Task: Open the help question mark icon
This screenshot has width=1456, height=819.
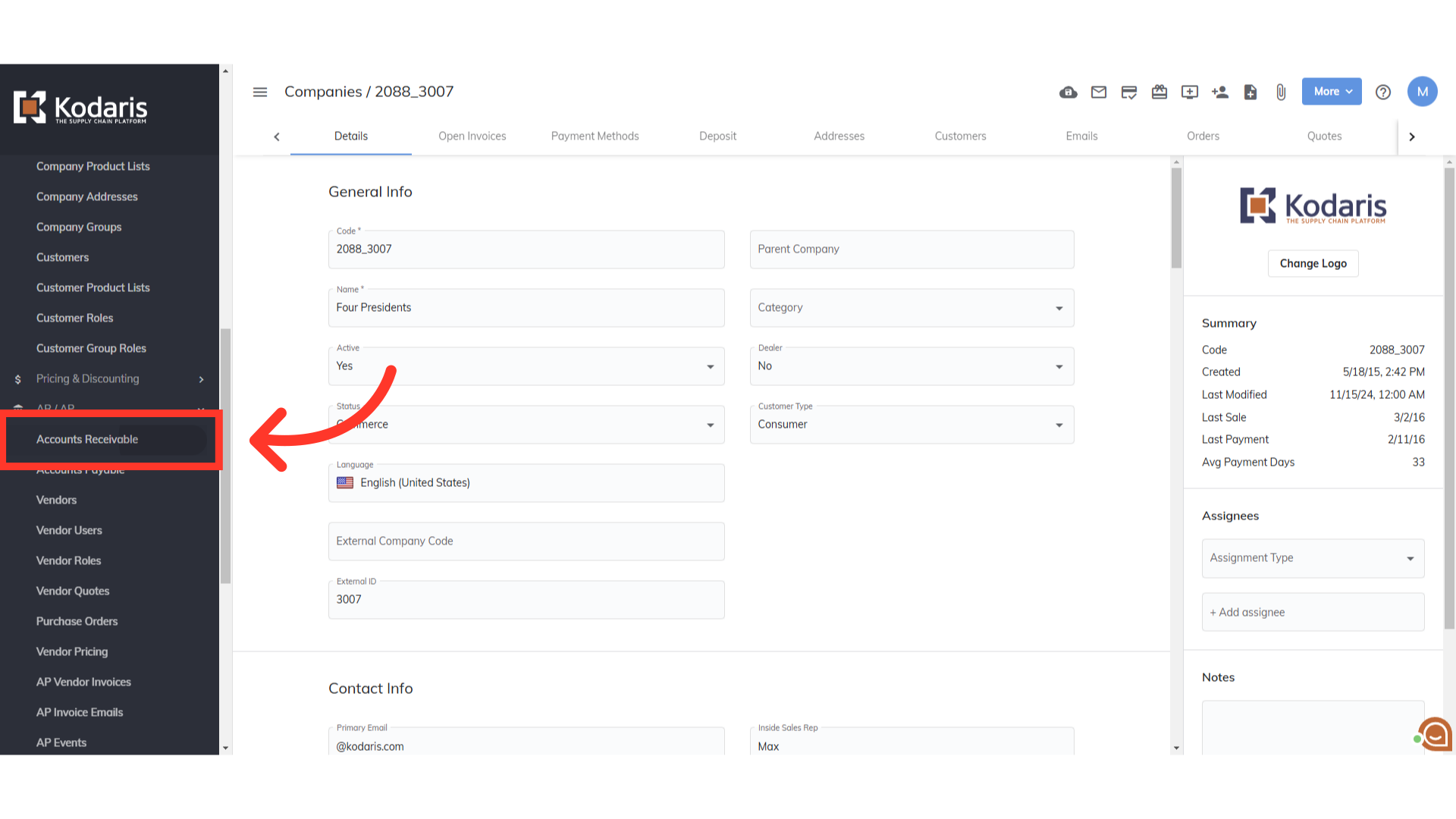Action: [1383, 92]
